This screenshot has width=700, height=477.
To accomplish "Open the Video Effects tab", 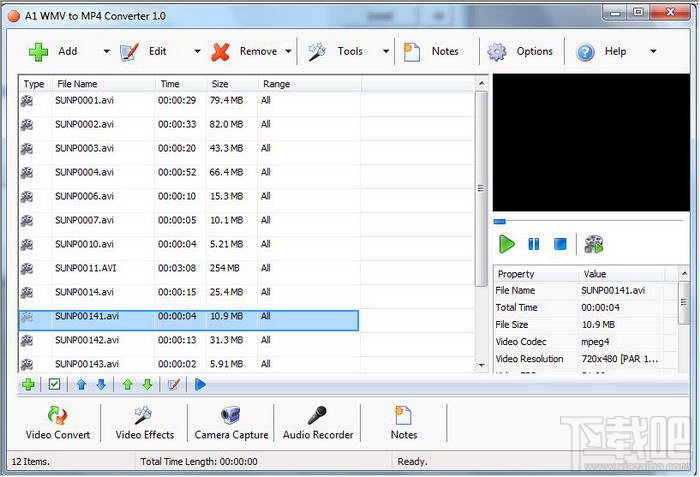I will click(x=145, y=423).
